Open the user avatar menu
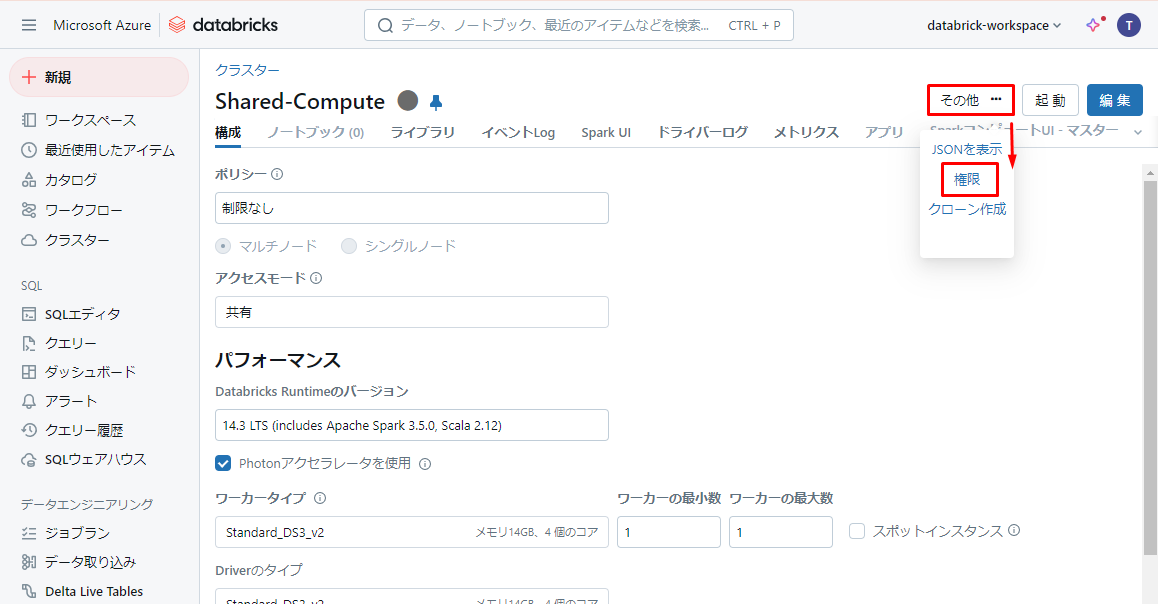The height and width of the screenshot is (604, 1158). pyautogui.click(x=1129, y=25)
